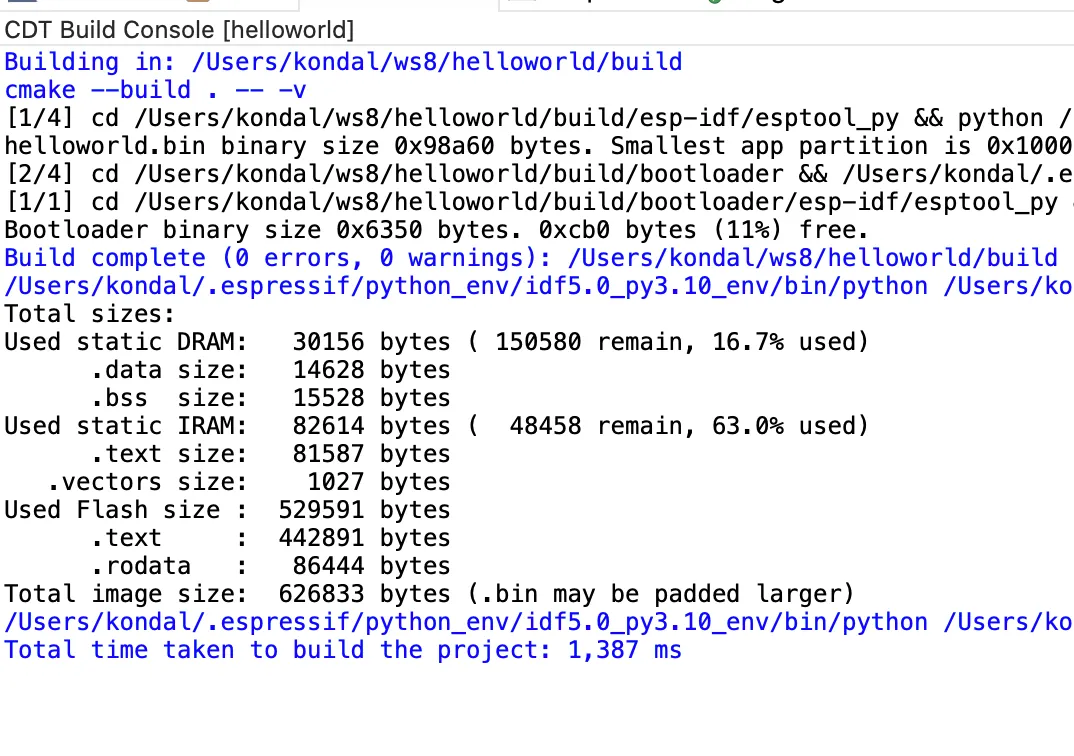Image resolution: width=1074 pixels, height=756 pixels.
Task: Click the '.data size: 14628 bytes' line
Action: pyautogui.click(x=270, y=370)
